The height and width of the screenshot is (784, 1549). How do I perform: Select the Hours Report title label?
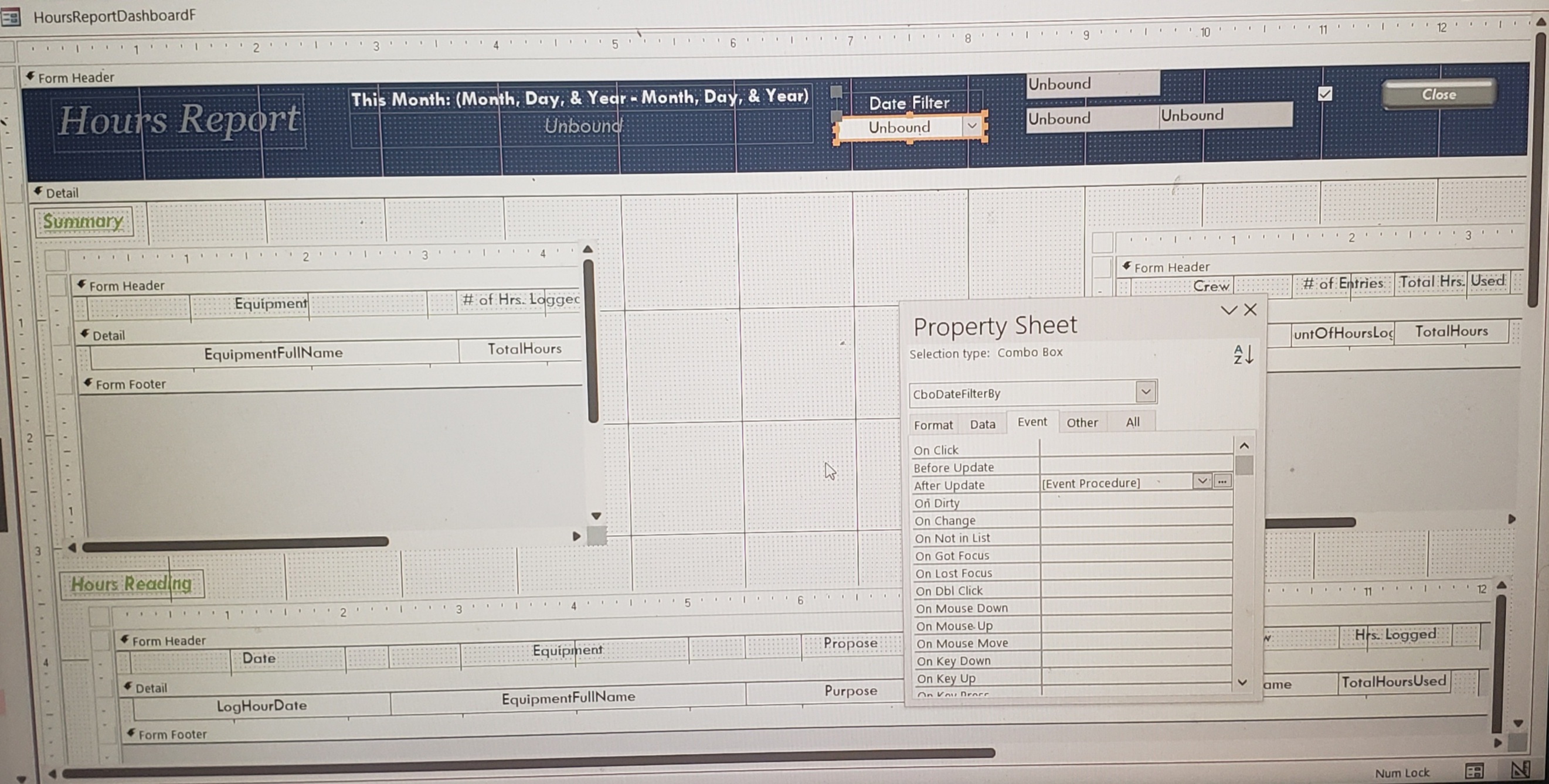click(181, 120)
